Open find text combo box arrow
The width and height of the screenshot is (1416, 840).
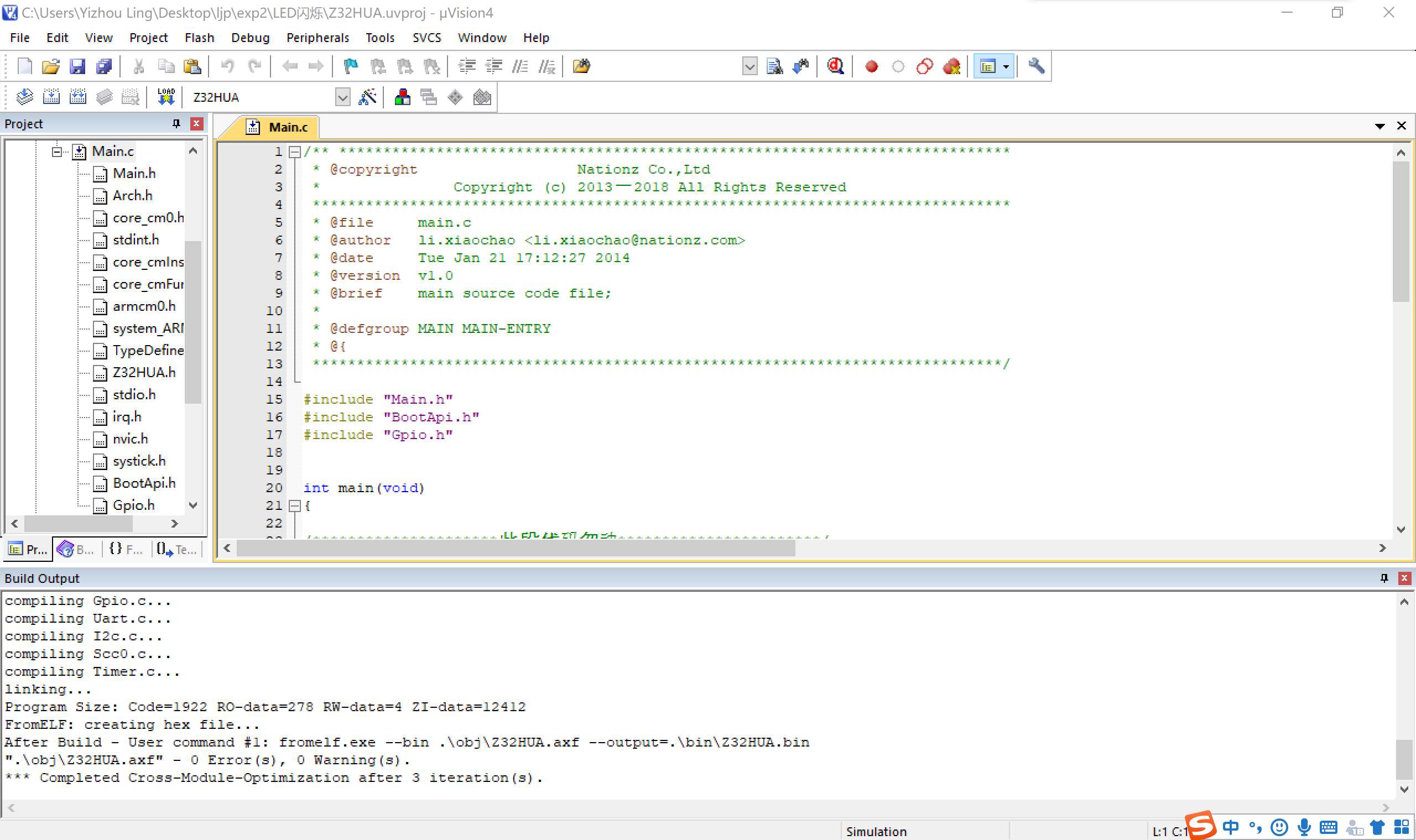tap(749, 67)
